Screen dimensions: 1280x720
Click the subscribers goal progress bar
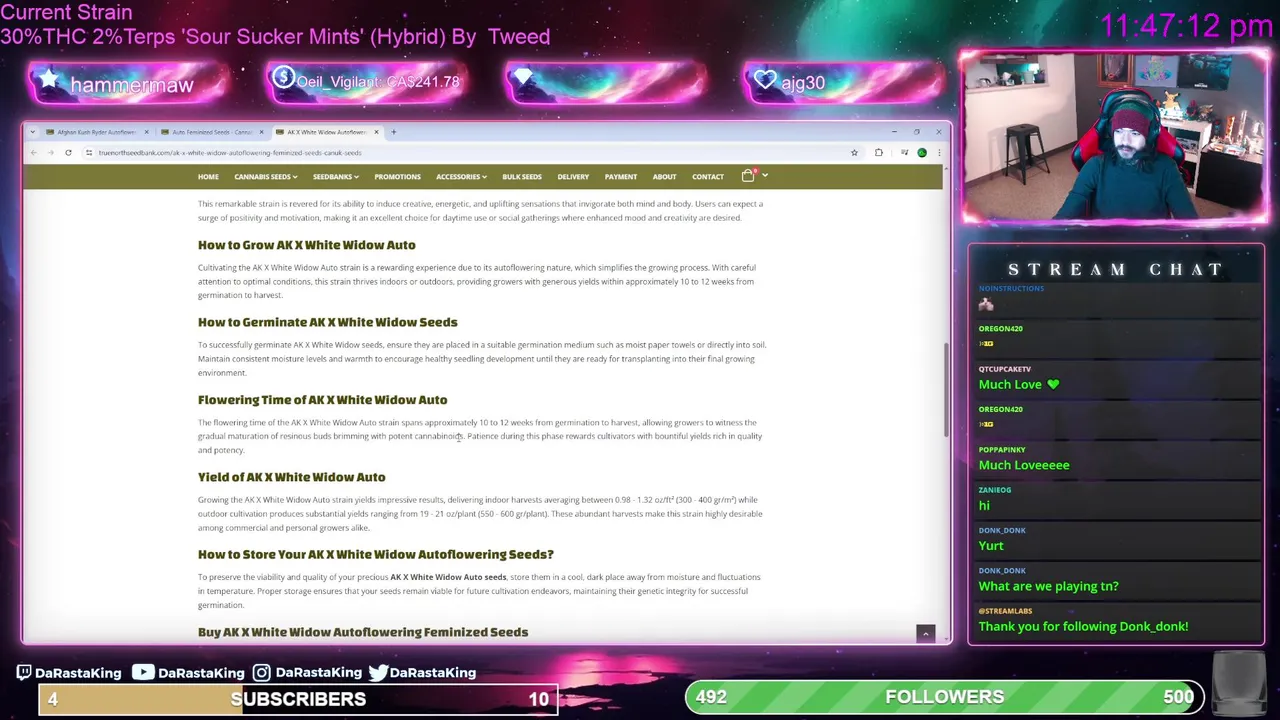coord(298,698)
